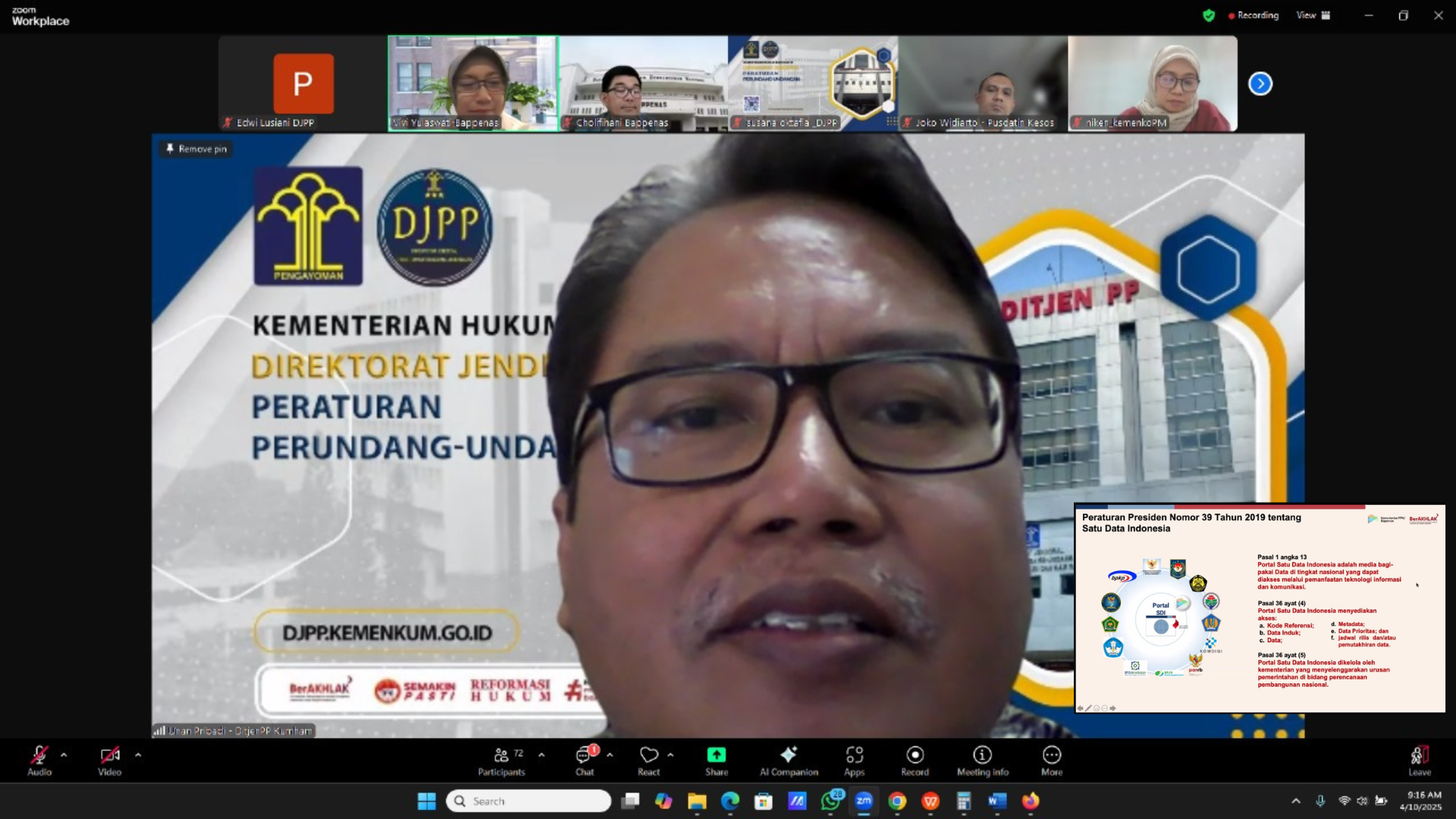Screen dimensions: 1456x819
Task: Open the More options menu
Action: [1052, 761]
